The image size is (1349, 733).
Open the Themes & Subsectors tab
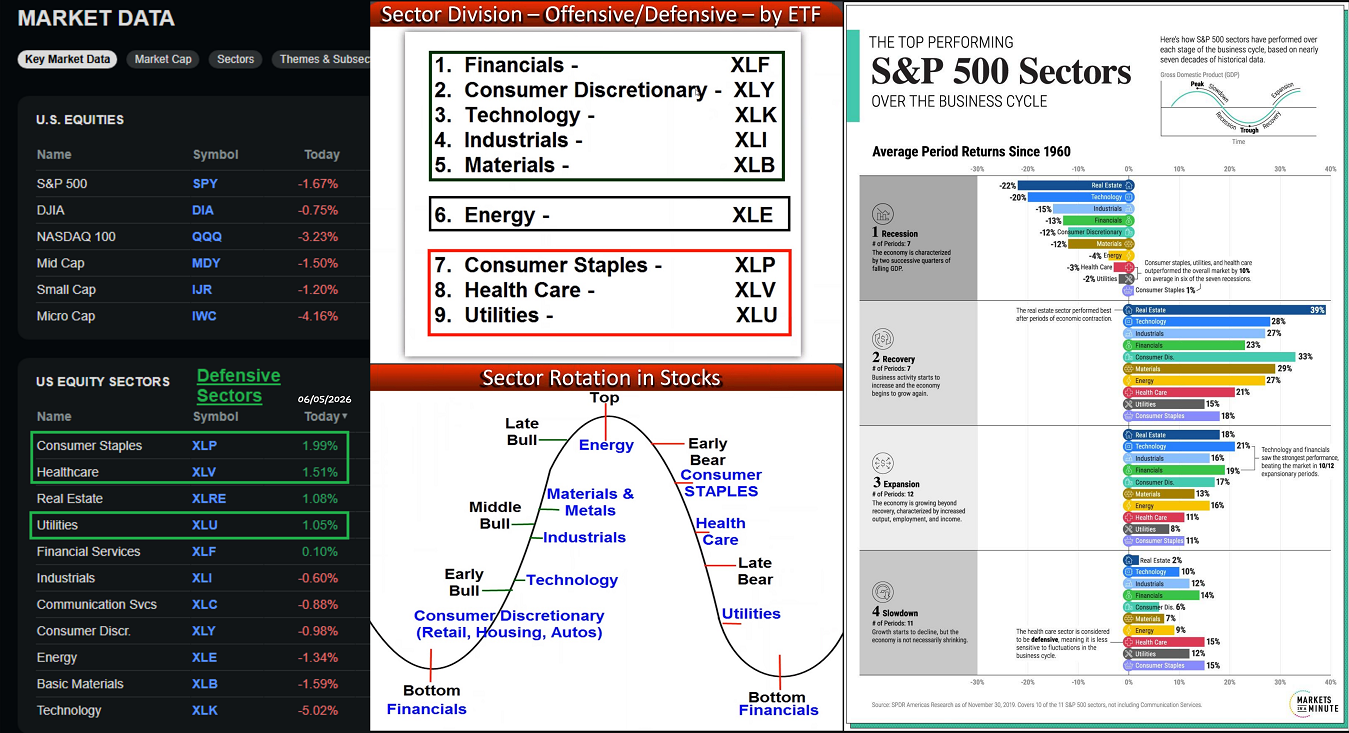tap(320, 59)
